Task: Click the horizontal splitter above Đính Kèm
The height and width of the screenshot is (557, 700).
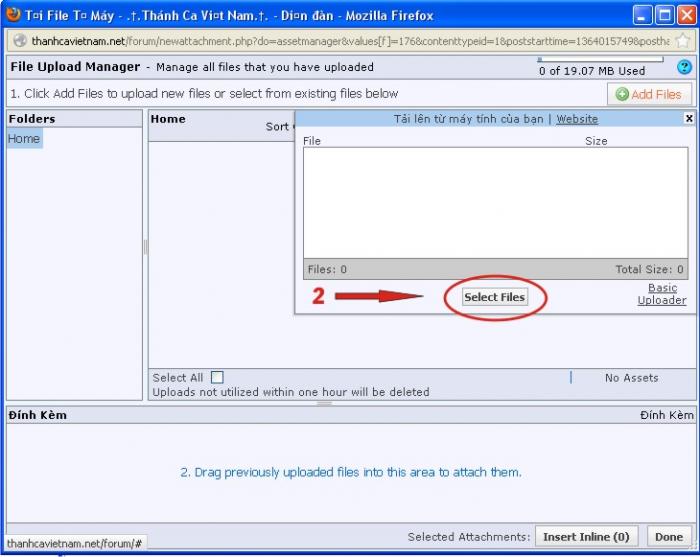Action: [x=324, y=403]
